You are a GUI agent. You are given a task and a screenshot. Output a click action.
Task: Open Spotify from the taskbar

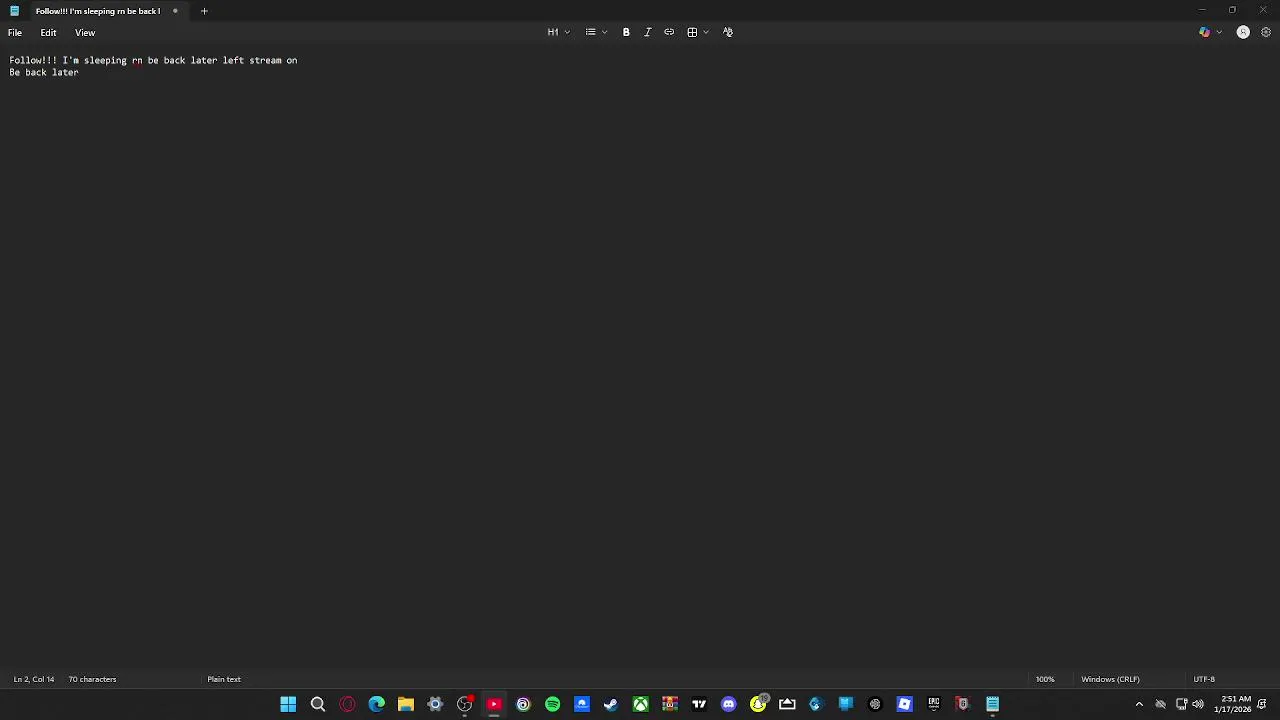coord(552,705)
